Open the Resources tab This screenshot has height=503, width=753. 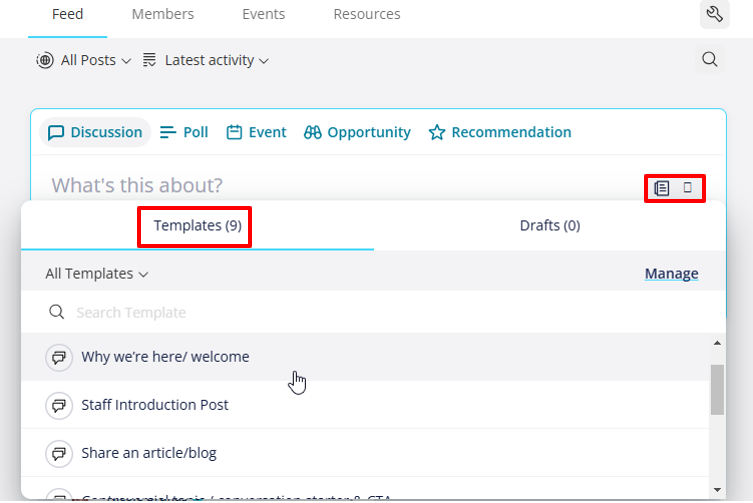(x=367, y=14)
